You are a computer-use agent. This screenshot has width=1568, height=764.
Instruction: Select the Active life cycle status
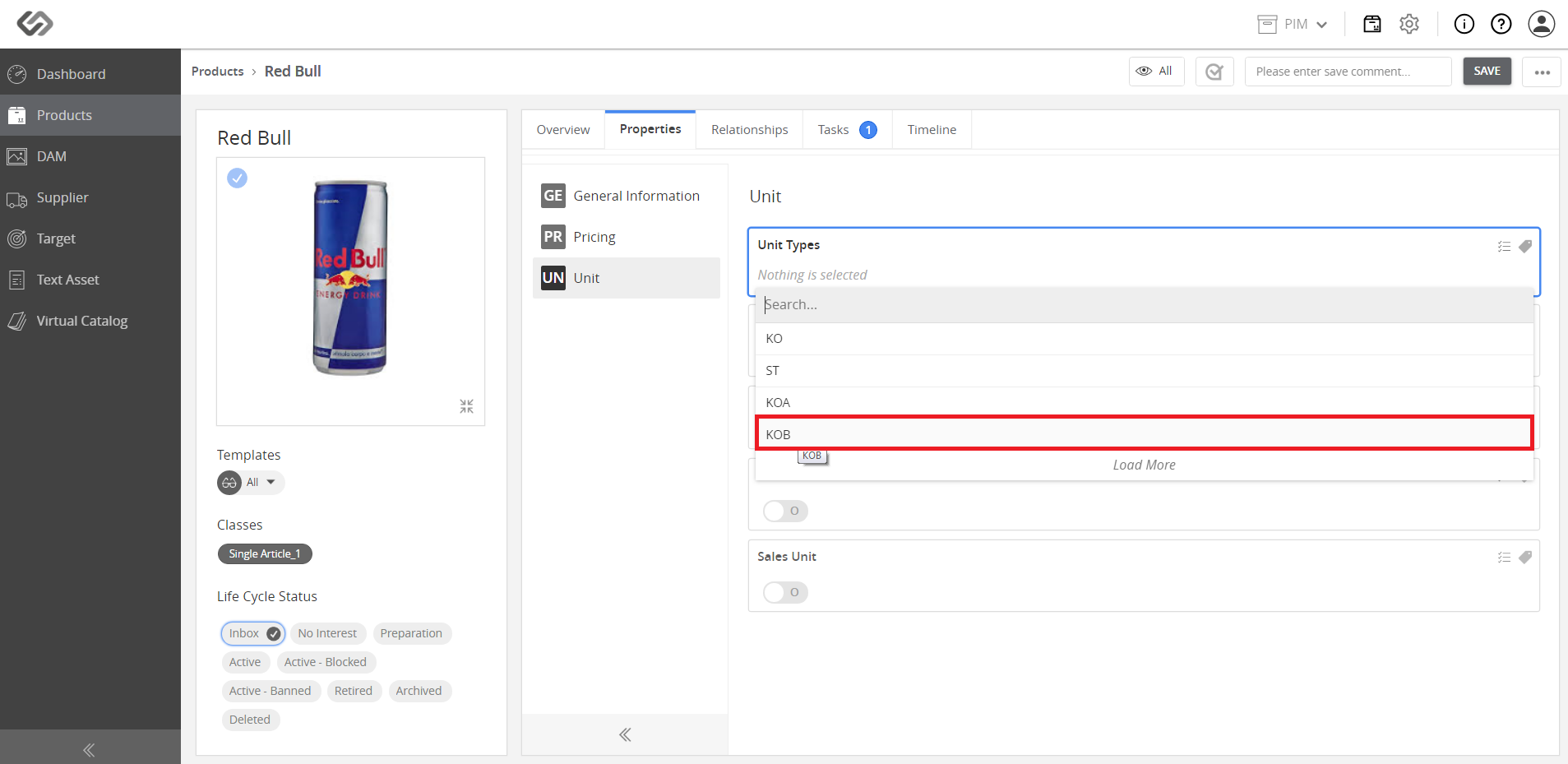coord(245,662)
